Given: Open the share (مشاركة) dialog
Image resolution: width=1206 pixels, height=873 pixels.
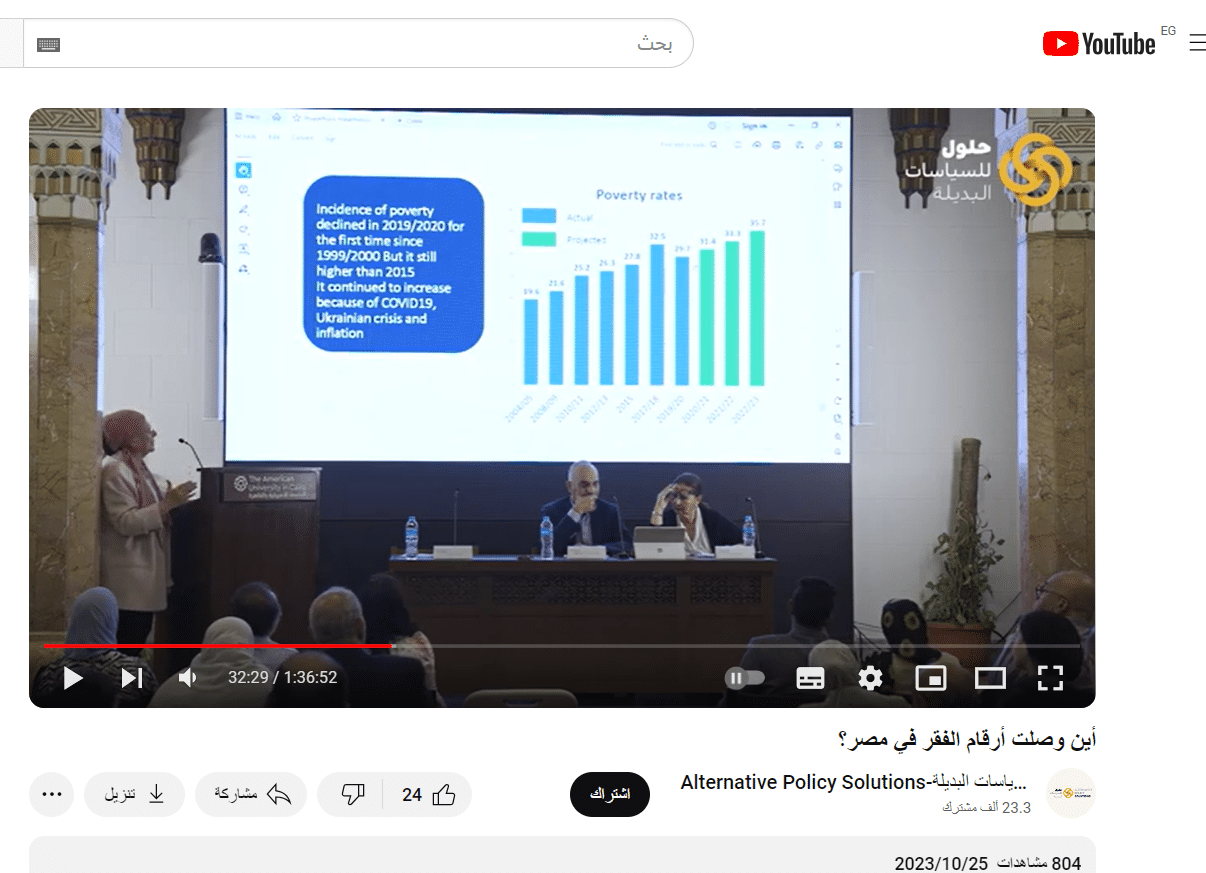Looking at the screenshot, I should 251,795.
